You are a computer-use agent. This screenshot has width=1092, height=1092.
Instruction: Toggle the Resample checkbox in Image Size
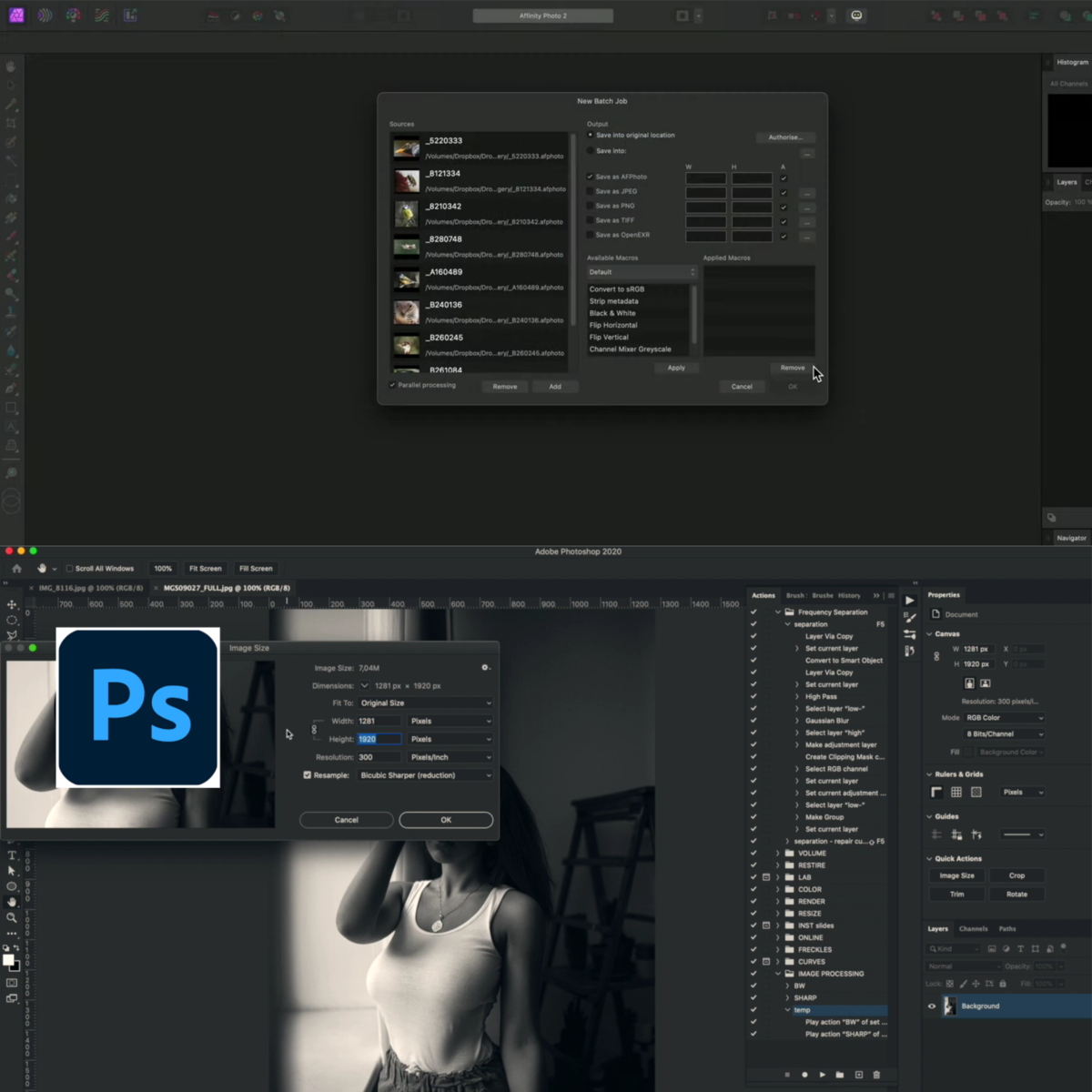(x=308, y=774)
